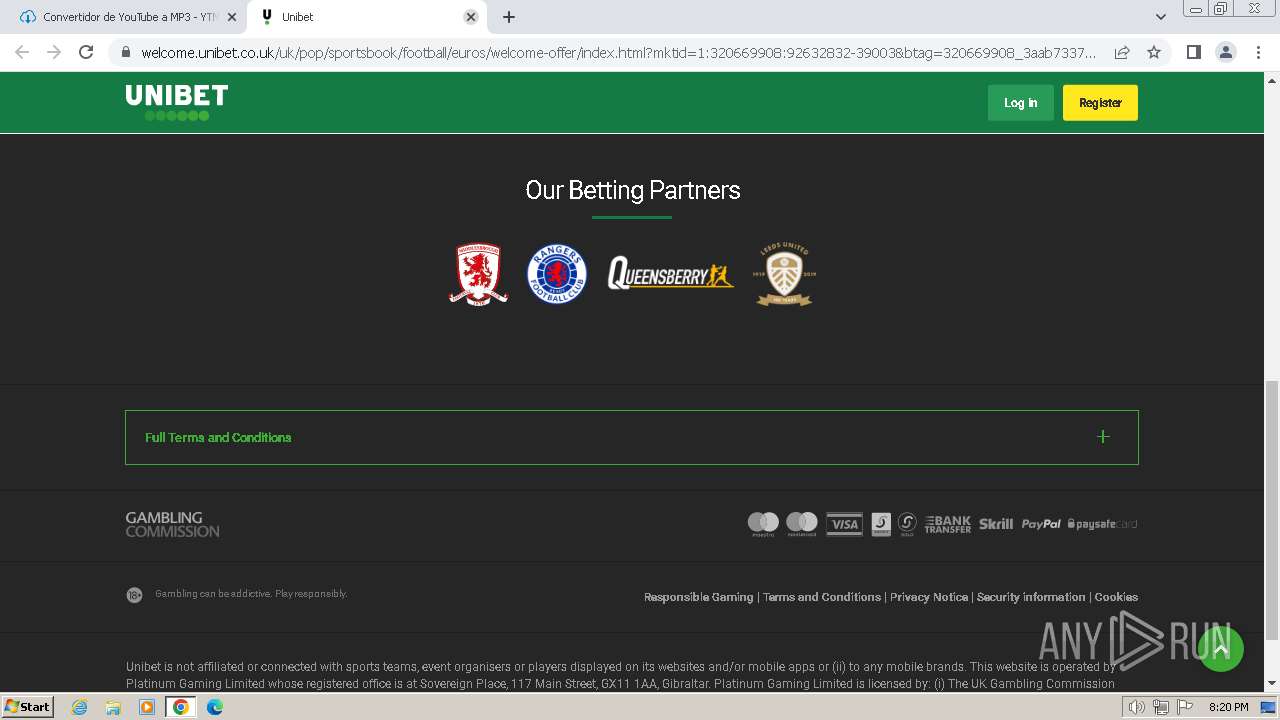Click the Bank Transfer payment icon
Screen dimensions: 1280x720
947,524
